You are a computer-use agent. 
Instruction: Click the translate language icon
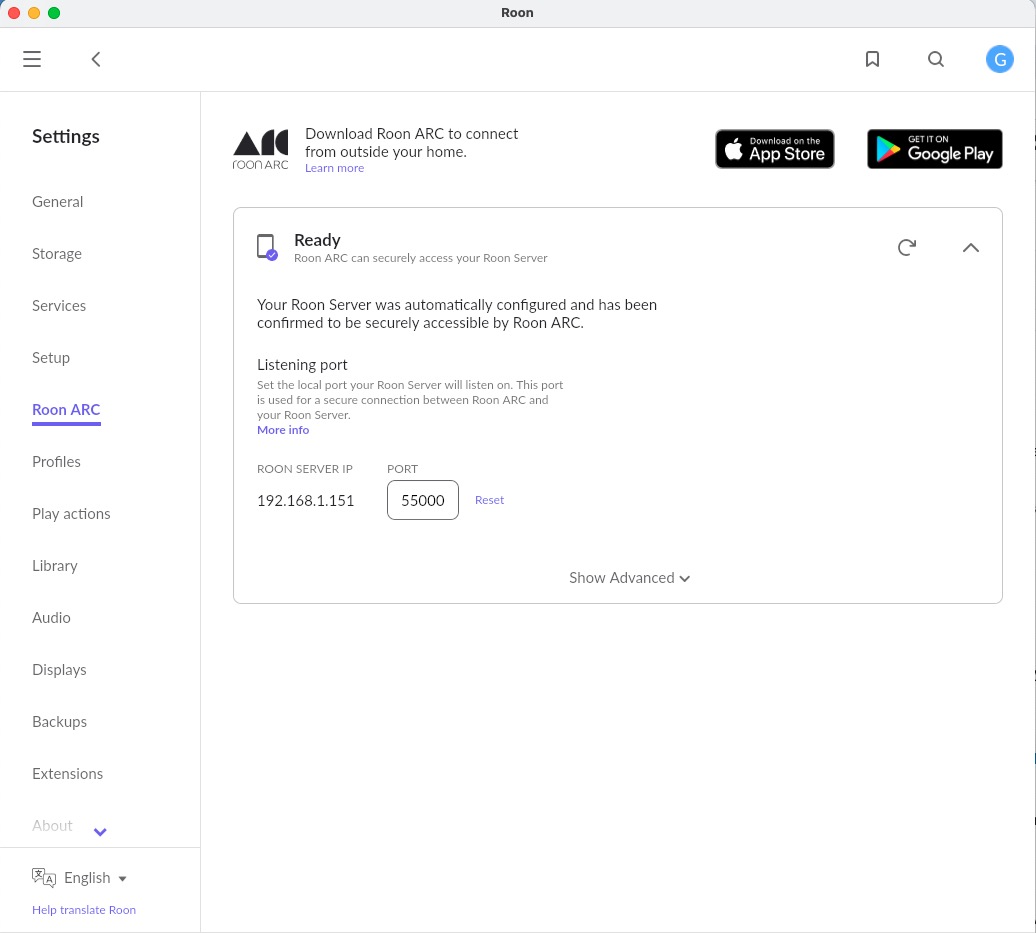click(44, 877)
